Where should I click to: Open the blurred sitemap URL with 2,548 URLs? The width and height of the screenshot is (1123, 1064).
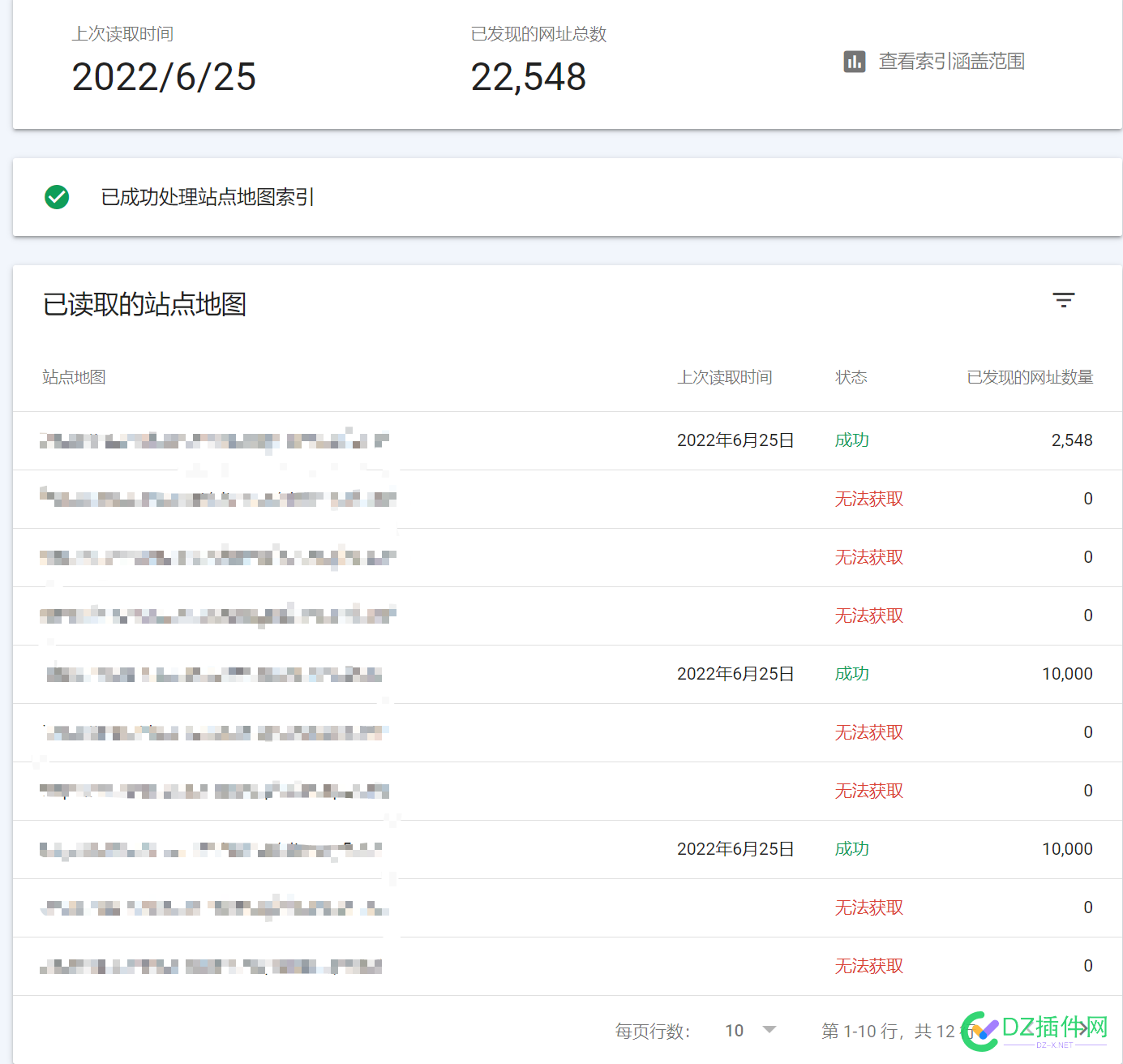[x=215, y=440]
